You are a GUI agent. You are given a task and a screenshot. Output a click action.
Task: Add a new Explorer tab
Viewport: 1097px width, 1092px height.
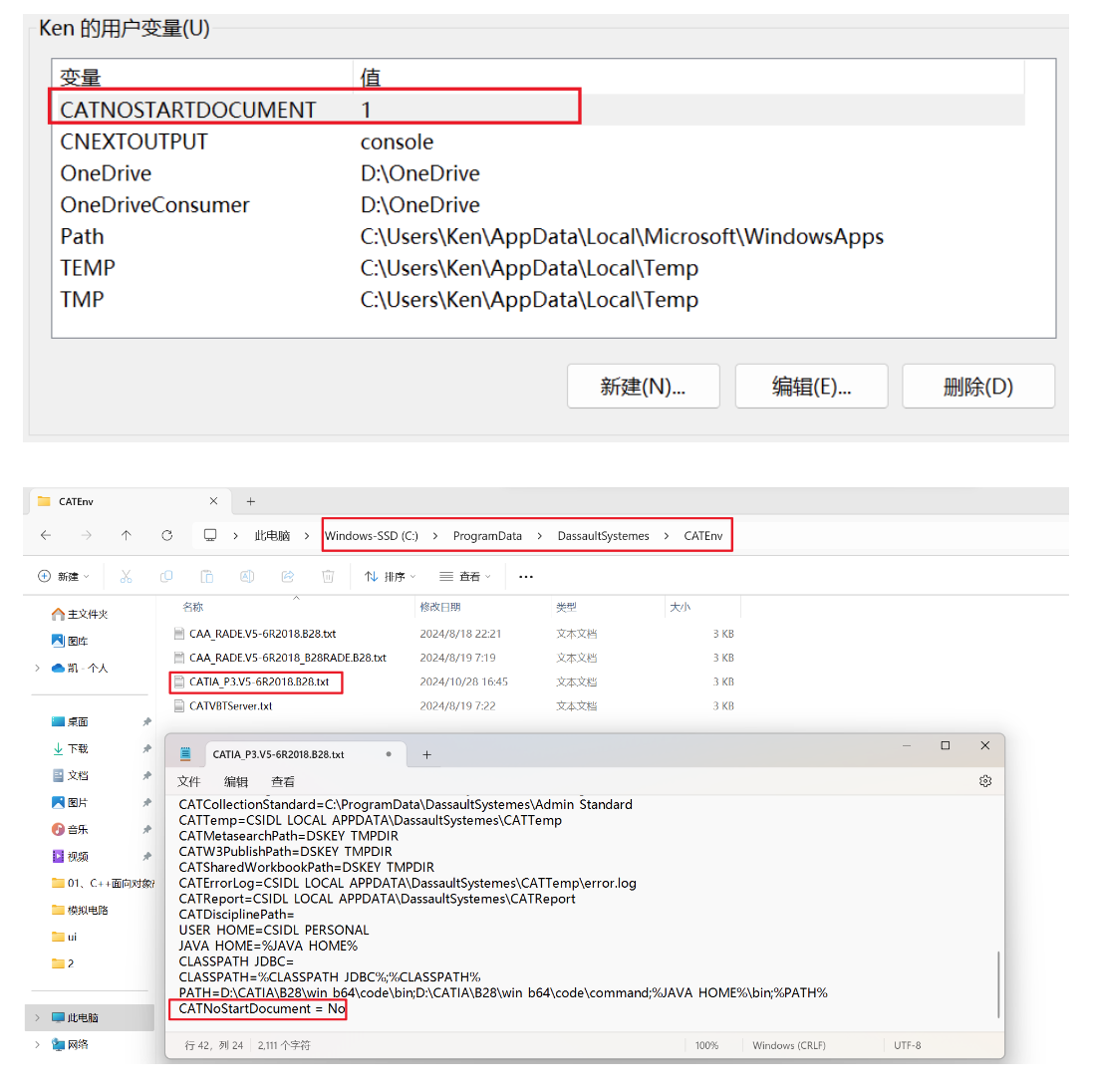[x=250, y=501]
